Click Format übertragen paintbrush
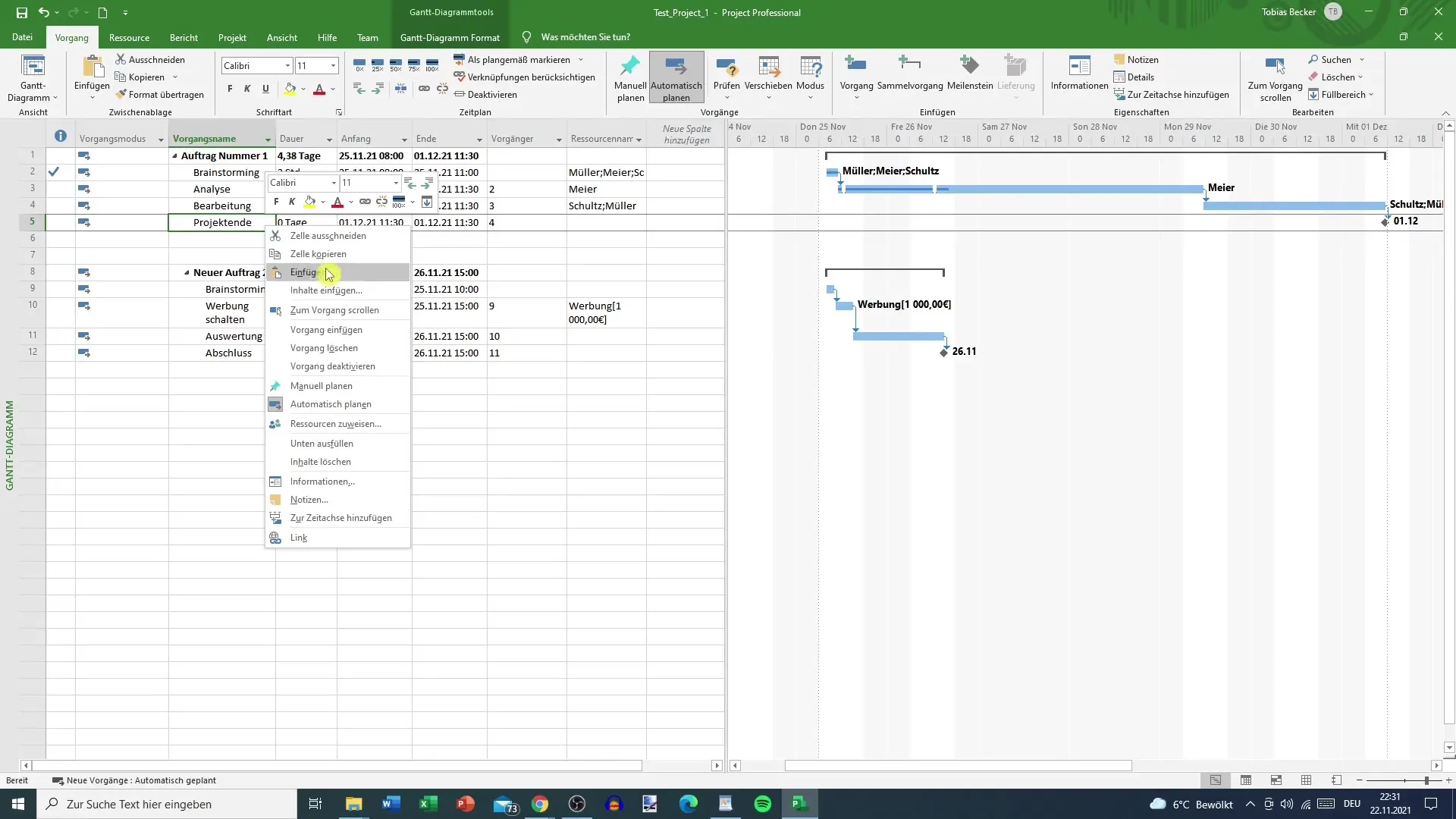Screen dimensions: 1456x819 pos(121,94)
